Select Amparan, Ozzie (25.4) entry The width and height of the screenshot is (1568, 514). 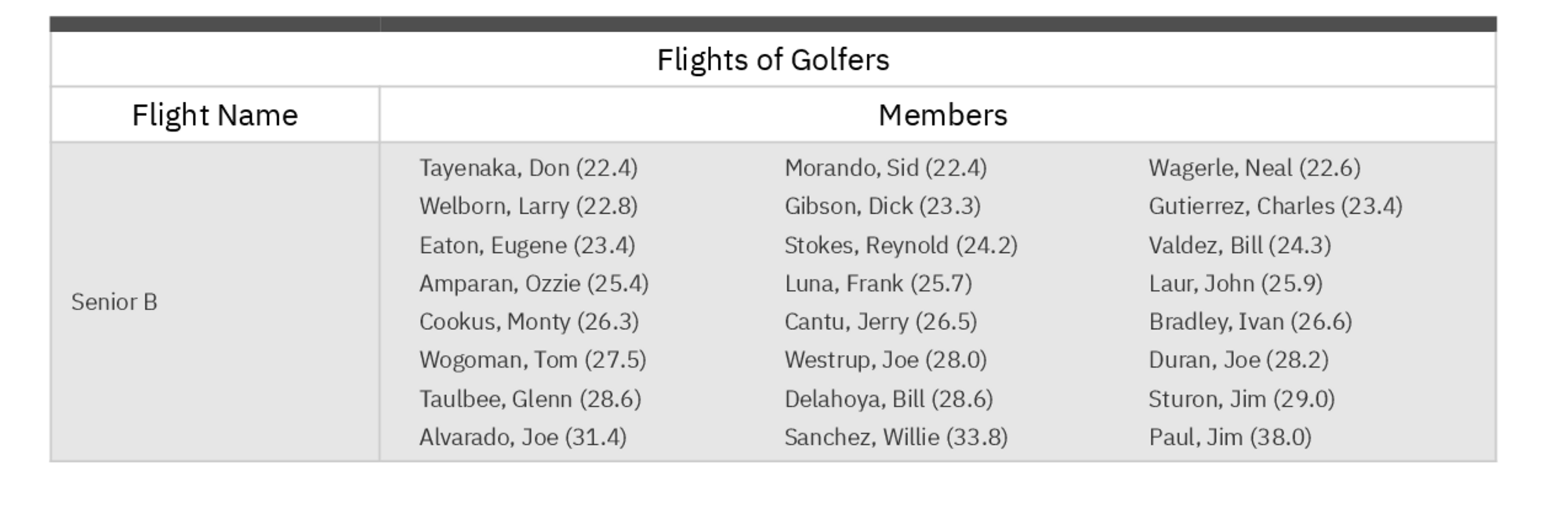click(x=534, y=283)
